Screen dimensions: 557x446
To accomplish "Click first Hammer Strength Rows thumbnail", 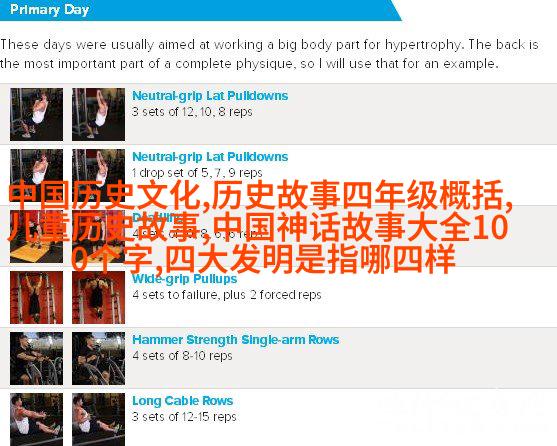I will point(37,359).
